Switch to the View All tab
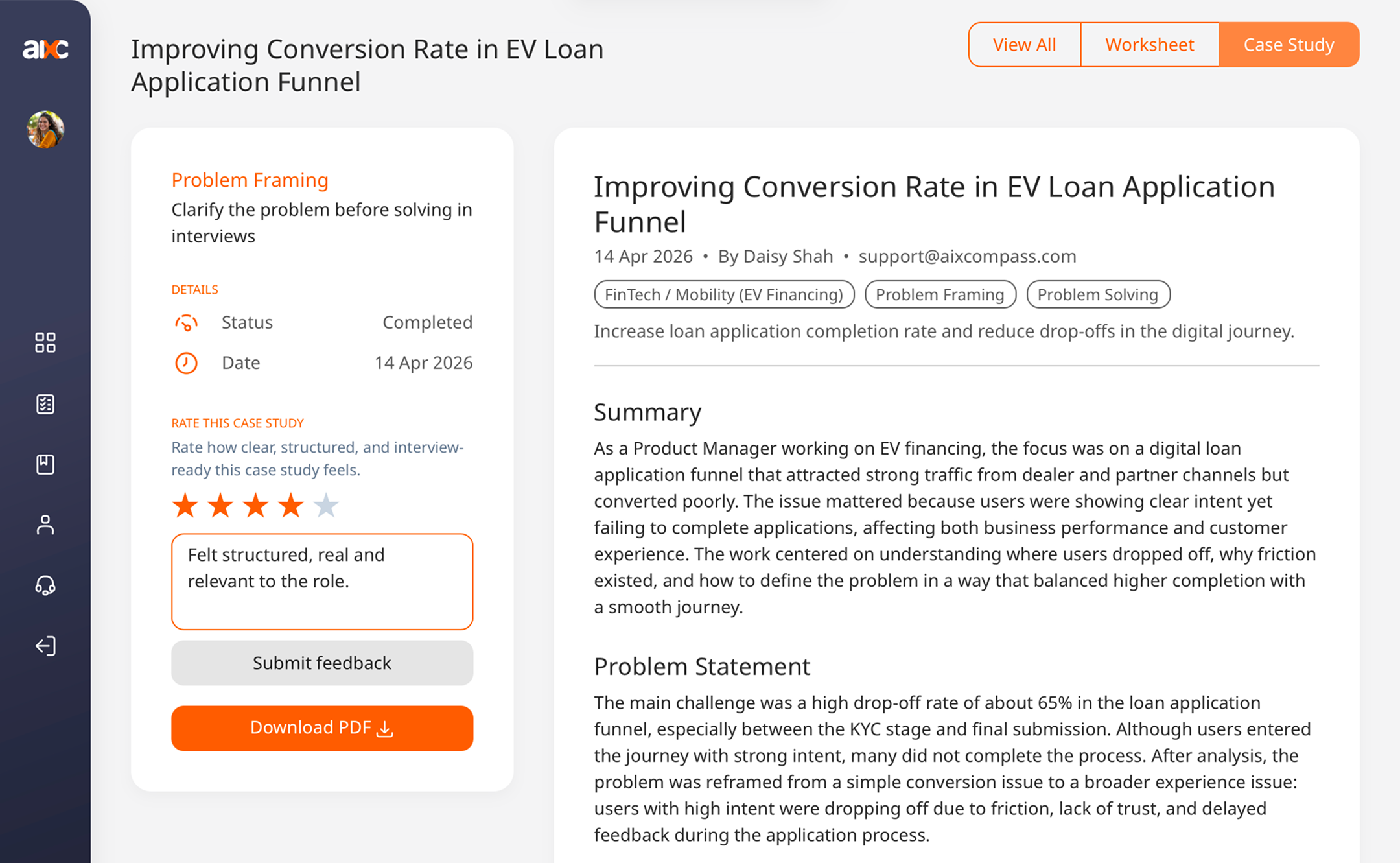This screenshot has width=1400, height=863. point(1024,45)
